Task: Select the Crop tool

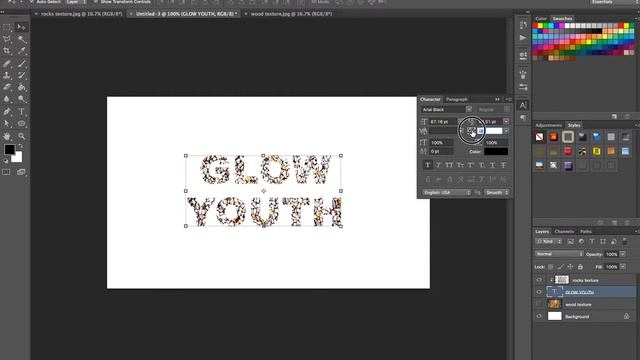Action: coord(7,51)
